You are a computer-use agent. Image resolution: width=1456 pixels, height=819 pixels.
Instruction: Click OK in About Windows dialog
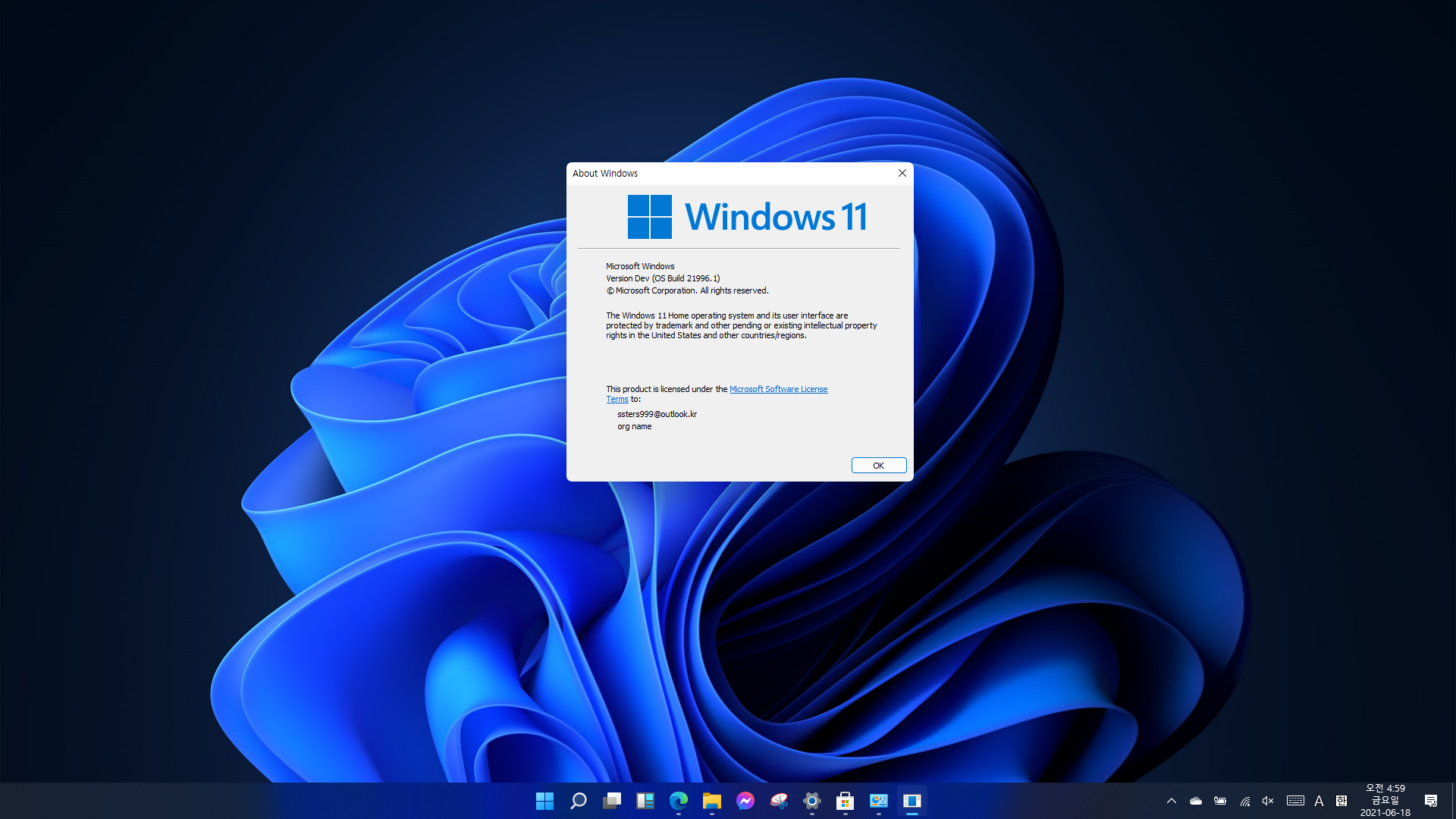coord(878,466)
